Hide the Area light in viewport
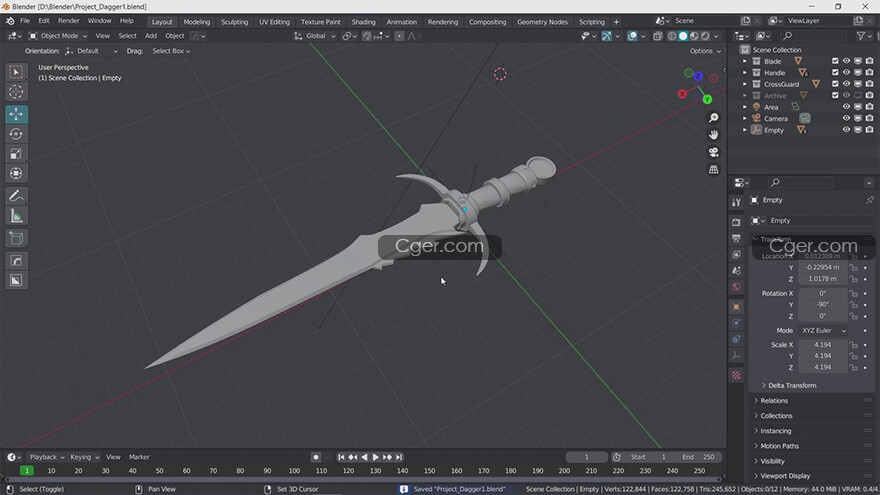Image resolution: width=880 pixels, height=495 pixels. click(846, 107)
